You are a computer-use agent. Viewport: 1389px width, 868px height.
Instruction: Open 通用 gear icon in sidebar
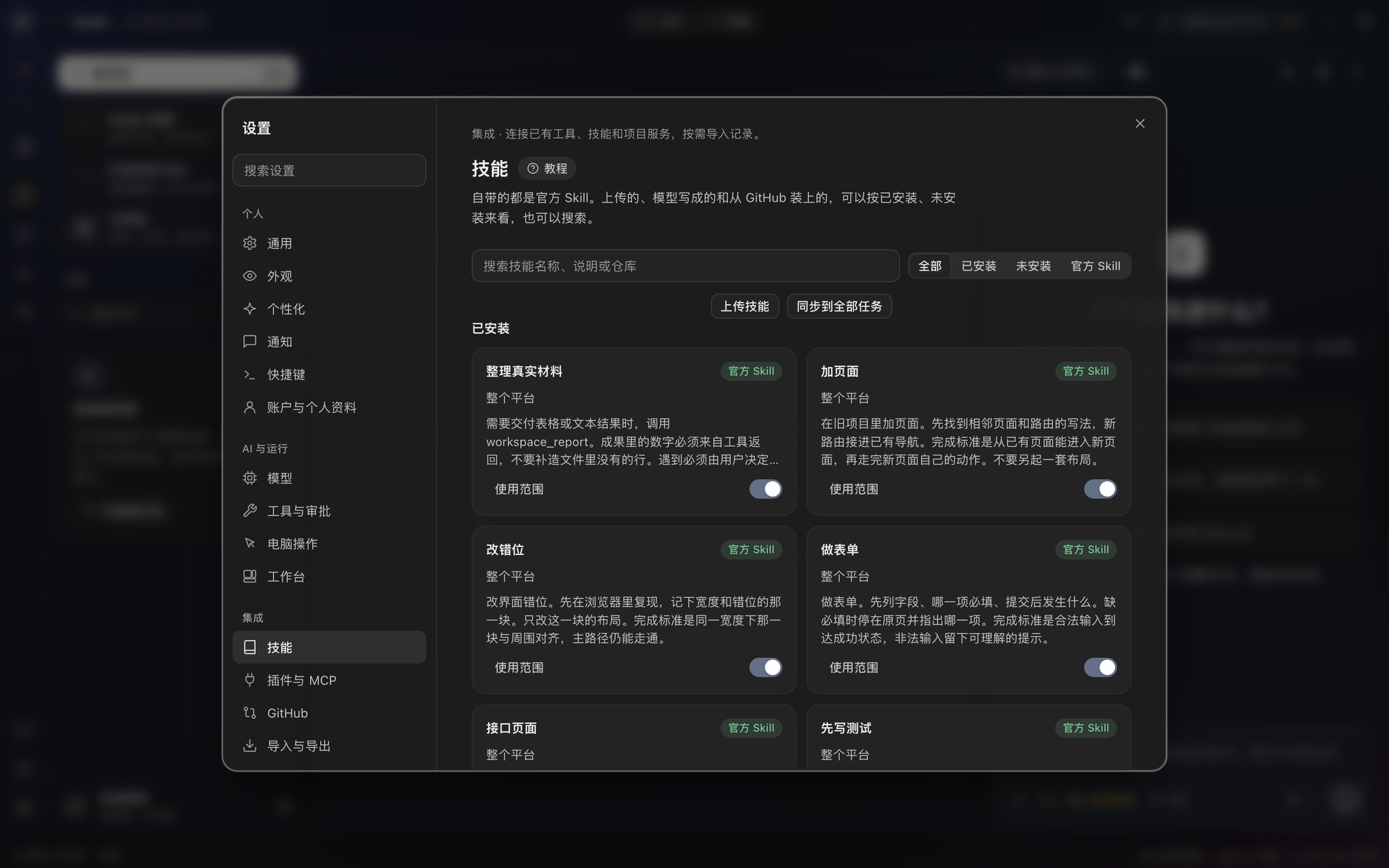tap(250, 243)
